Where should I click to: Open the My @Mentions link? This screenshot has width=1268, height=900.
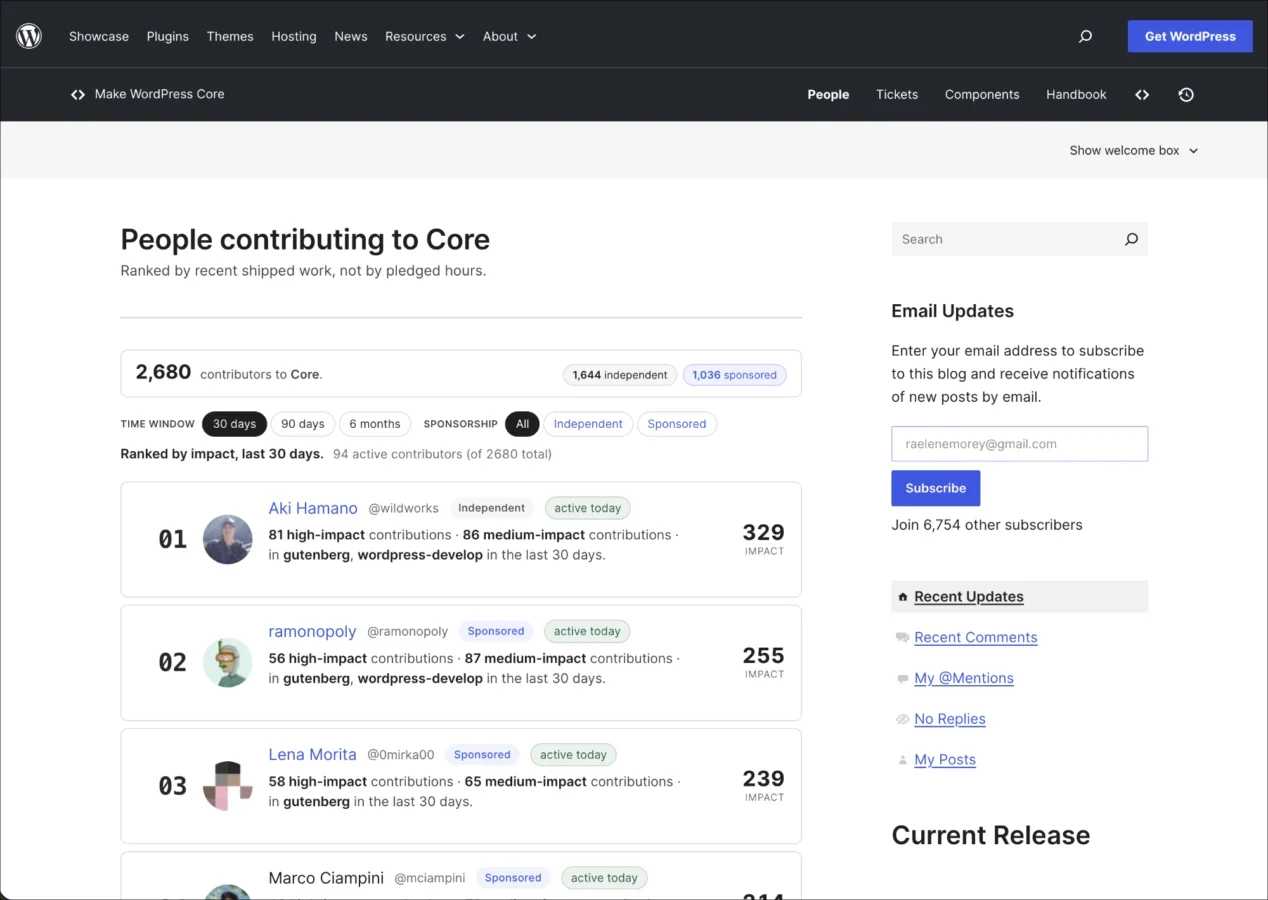[964, 679]
